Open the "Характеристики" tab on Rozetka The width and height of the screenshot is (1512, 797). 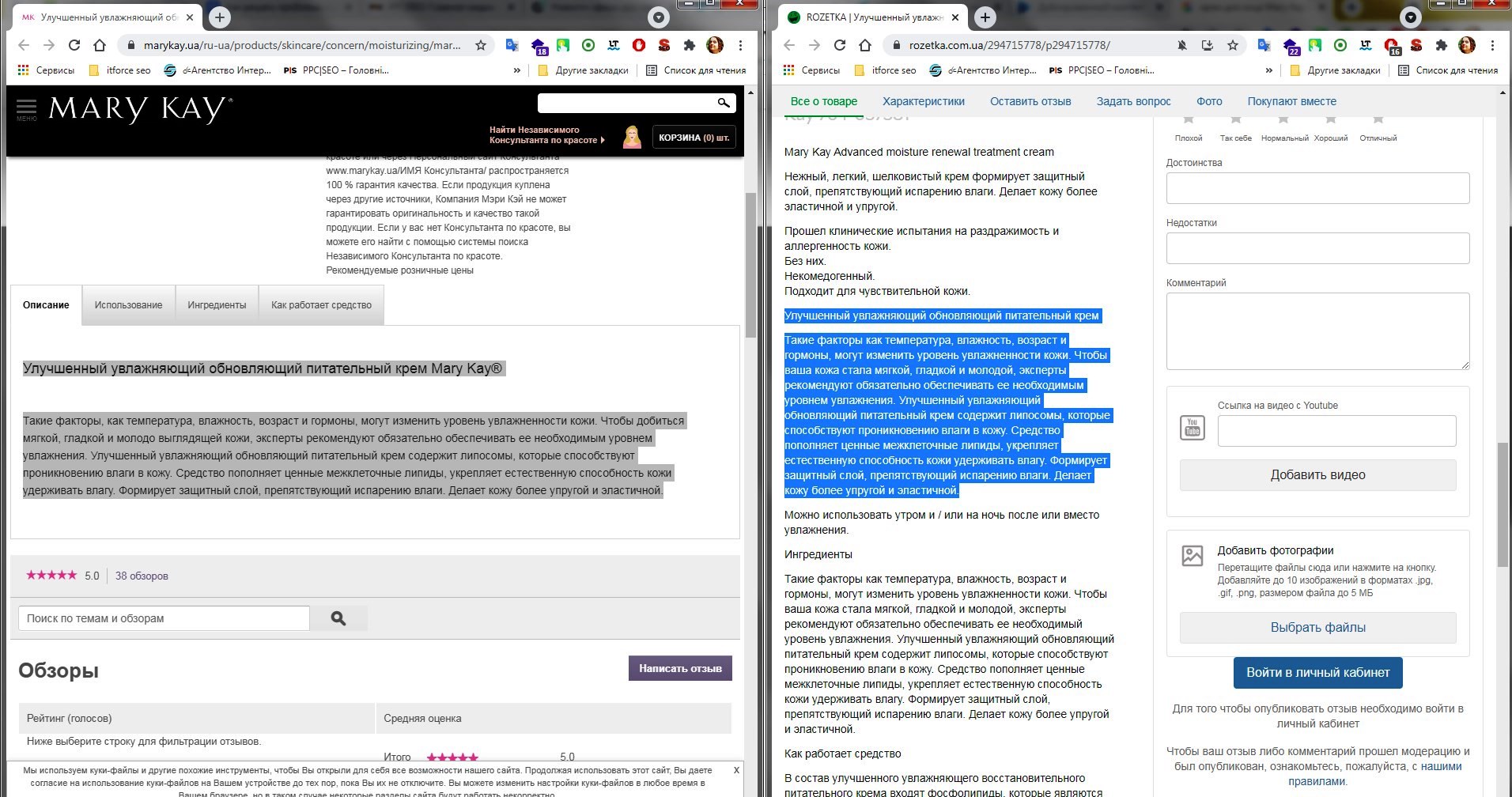tap(923, 101)
